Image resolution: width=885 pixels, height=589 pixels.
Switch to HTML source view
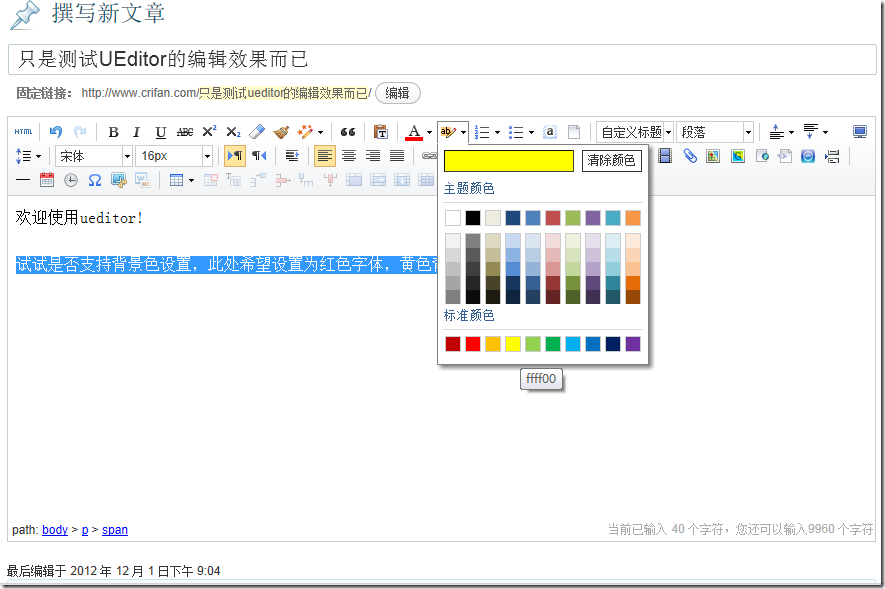click(23, 132)
